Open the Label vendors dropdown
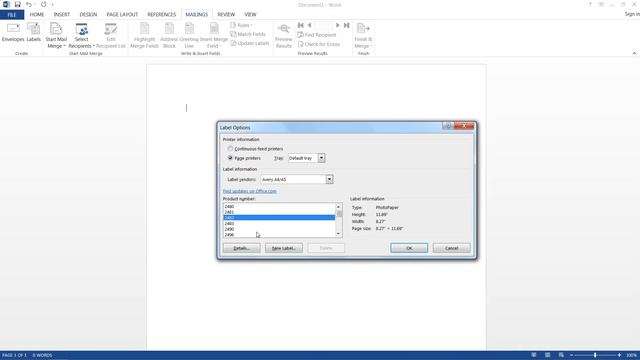Image resolution: width=640 pixels, height=360 pixels. 329,179
